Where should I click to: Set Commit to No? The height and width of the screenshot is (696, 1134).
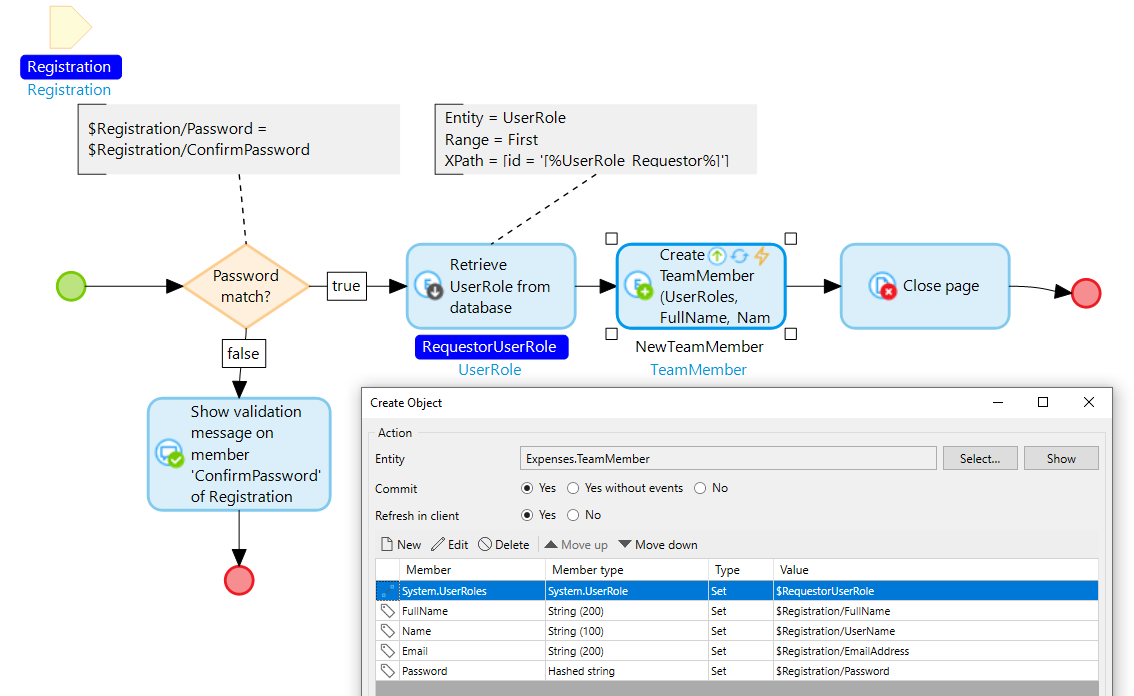click(700, 488)
